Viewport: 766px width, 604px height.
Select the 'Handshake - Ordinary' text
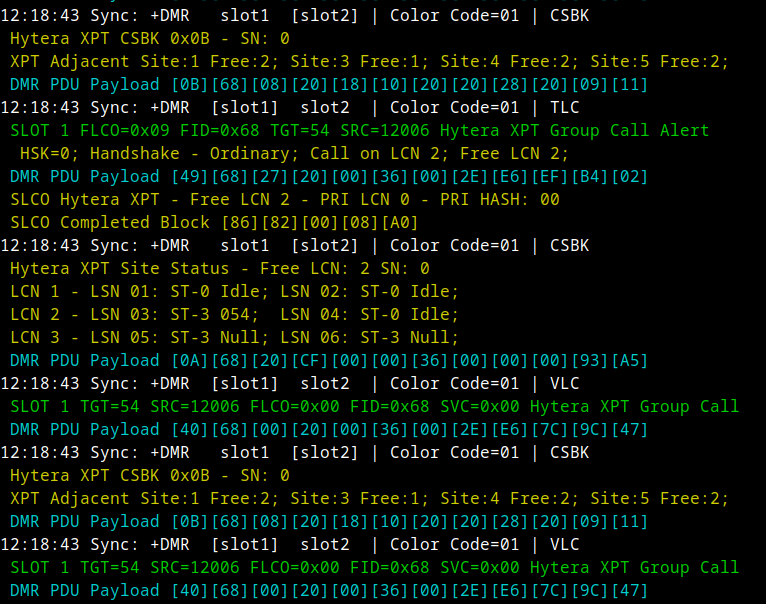[190, 154]
